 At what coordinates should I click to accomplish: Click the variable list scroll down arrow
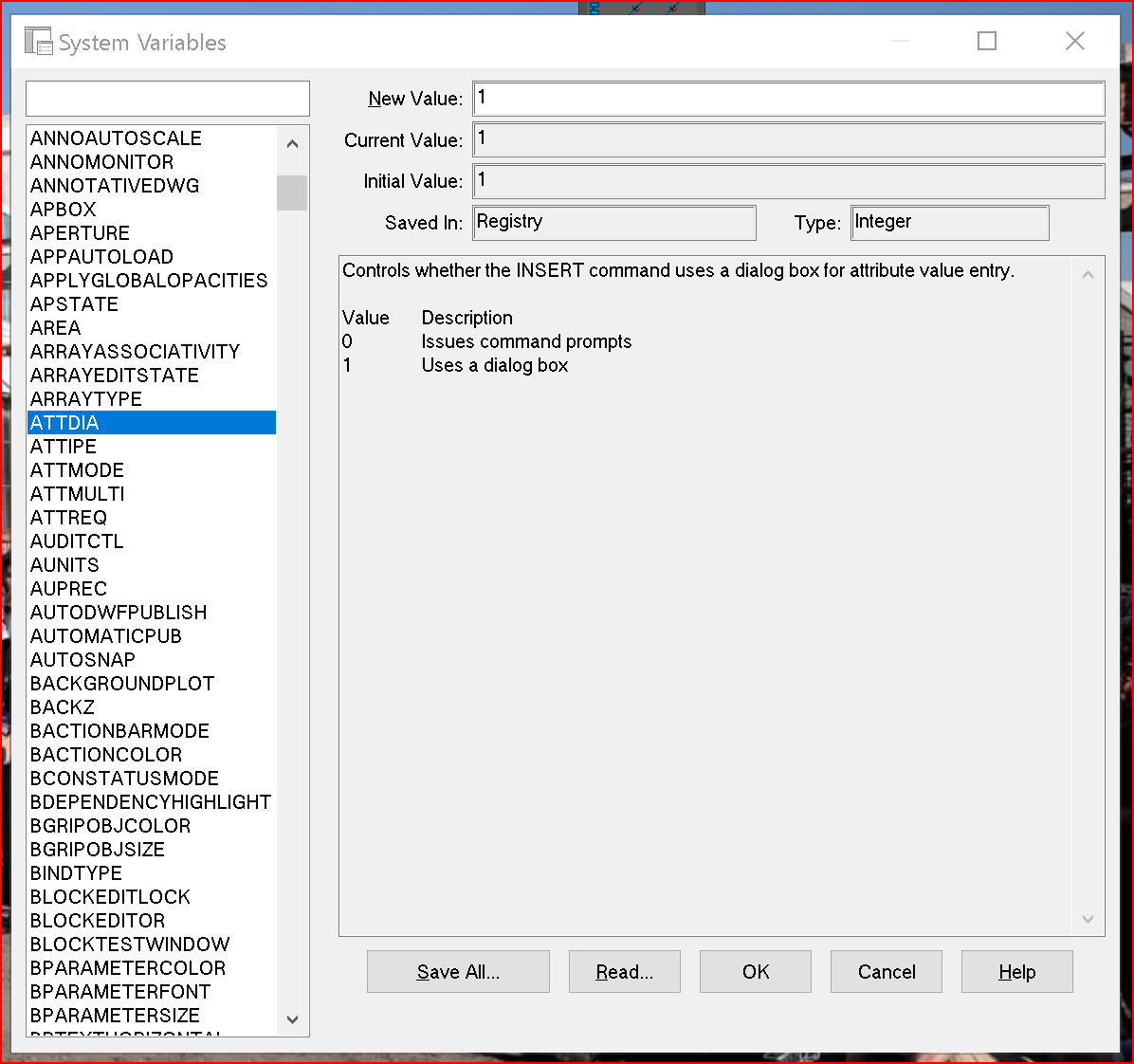[292, 1019]
